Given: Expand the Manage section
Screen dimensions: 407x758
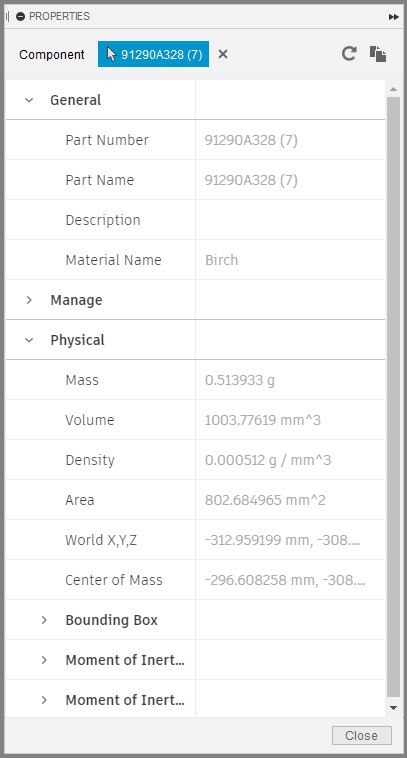Looking at the screenshot, I should pyautogui.click(x=29, y=300).
